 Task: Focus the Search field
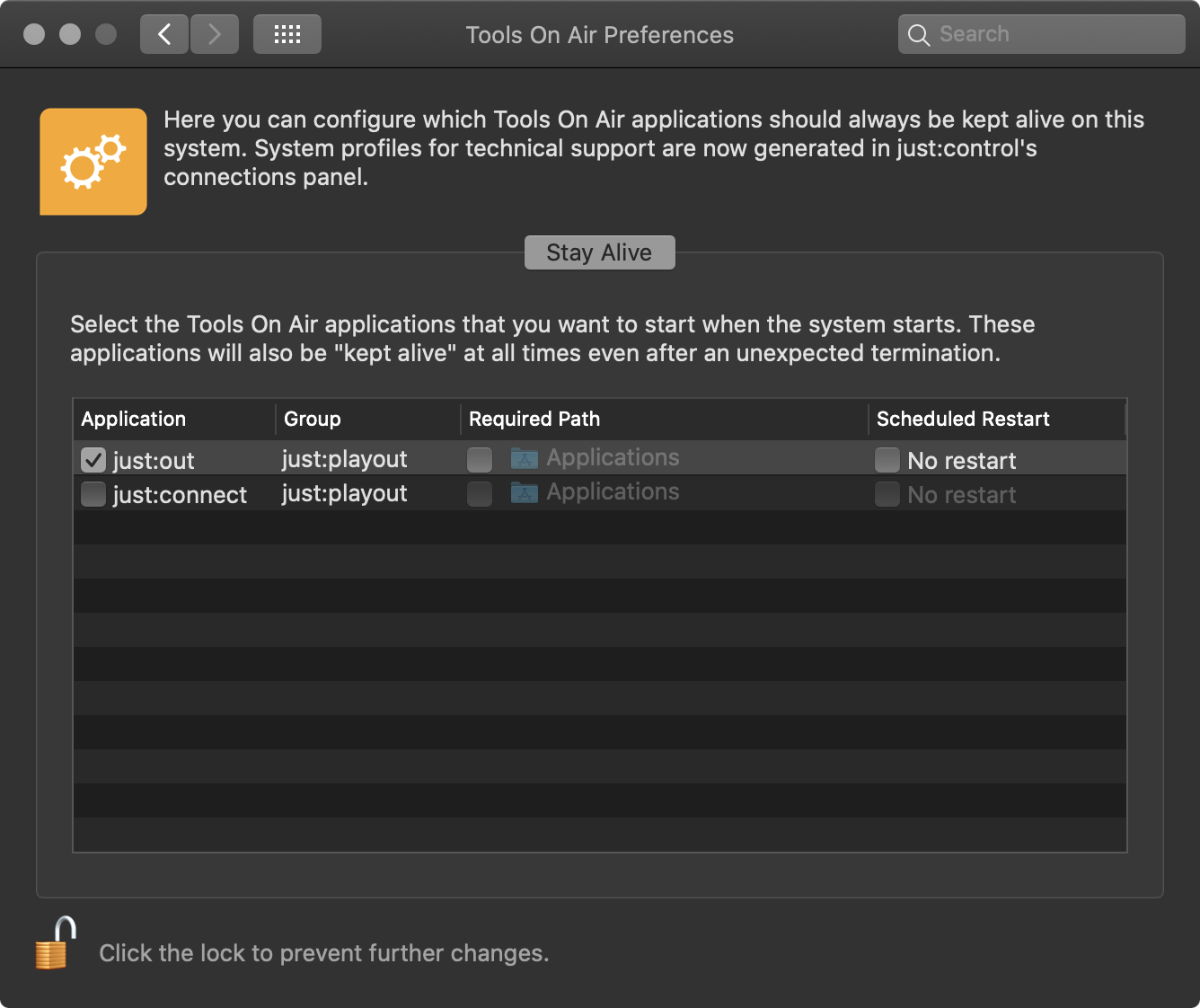[x=1041, y=34]
